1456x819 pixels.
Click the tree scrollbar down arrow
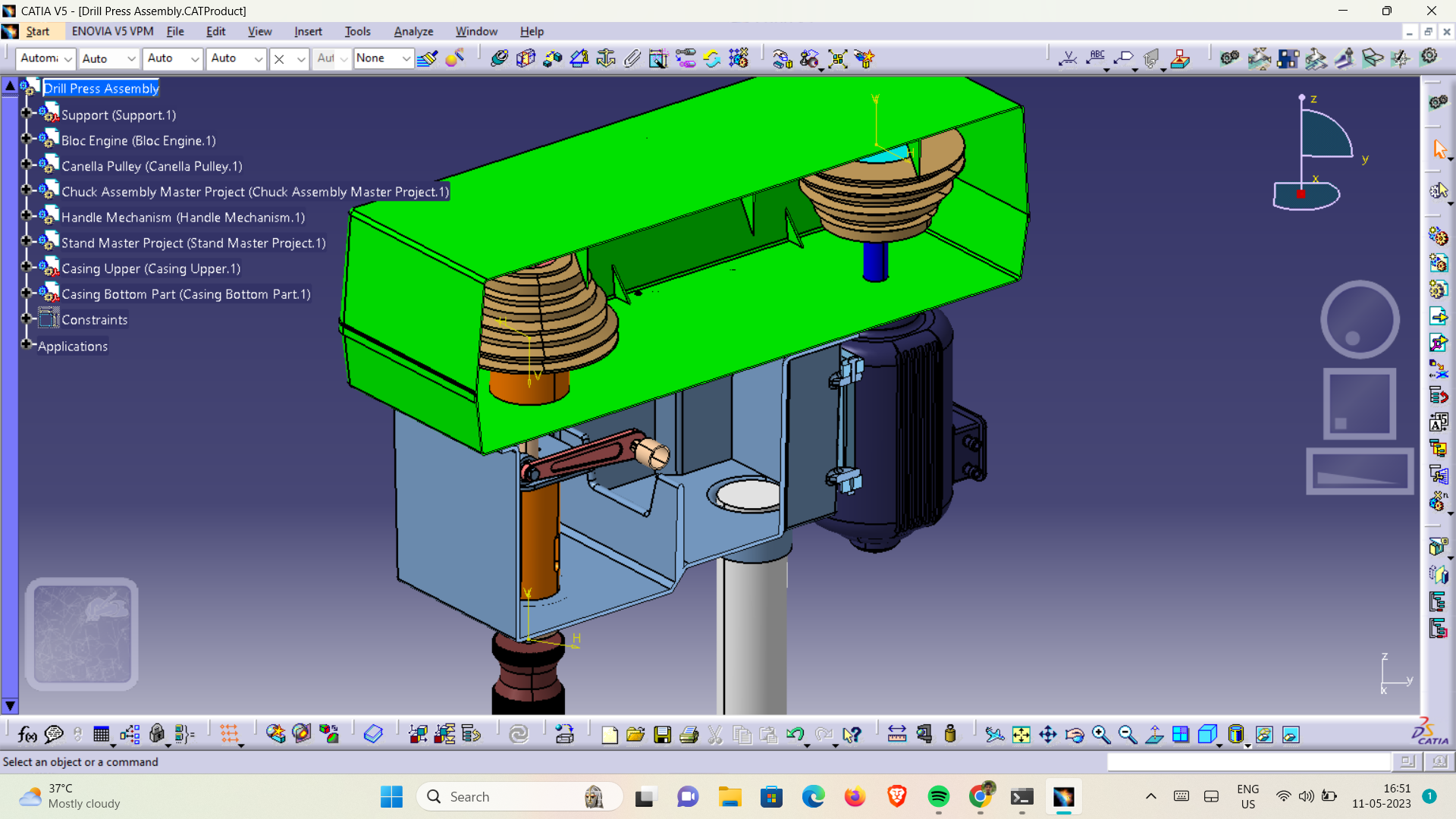tap(10, 705)
